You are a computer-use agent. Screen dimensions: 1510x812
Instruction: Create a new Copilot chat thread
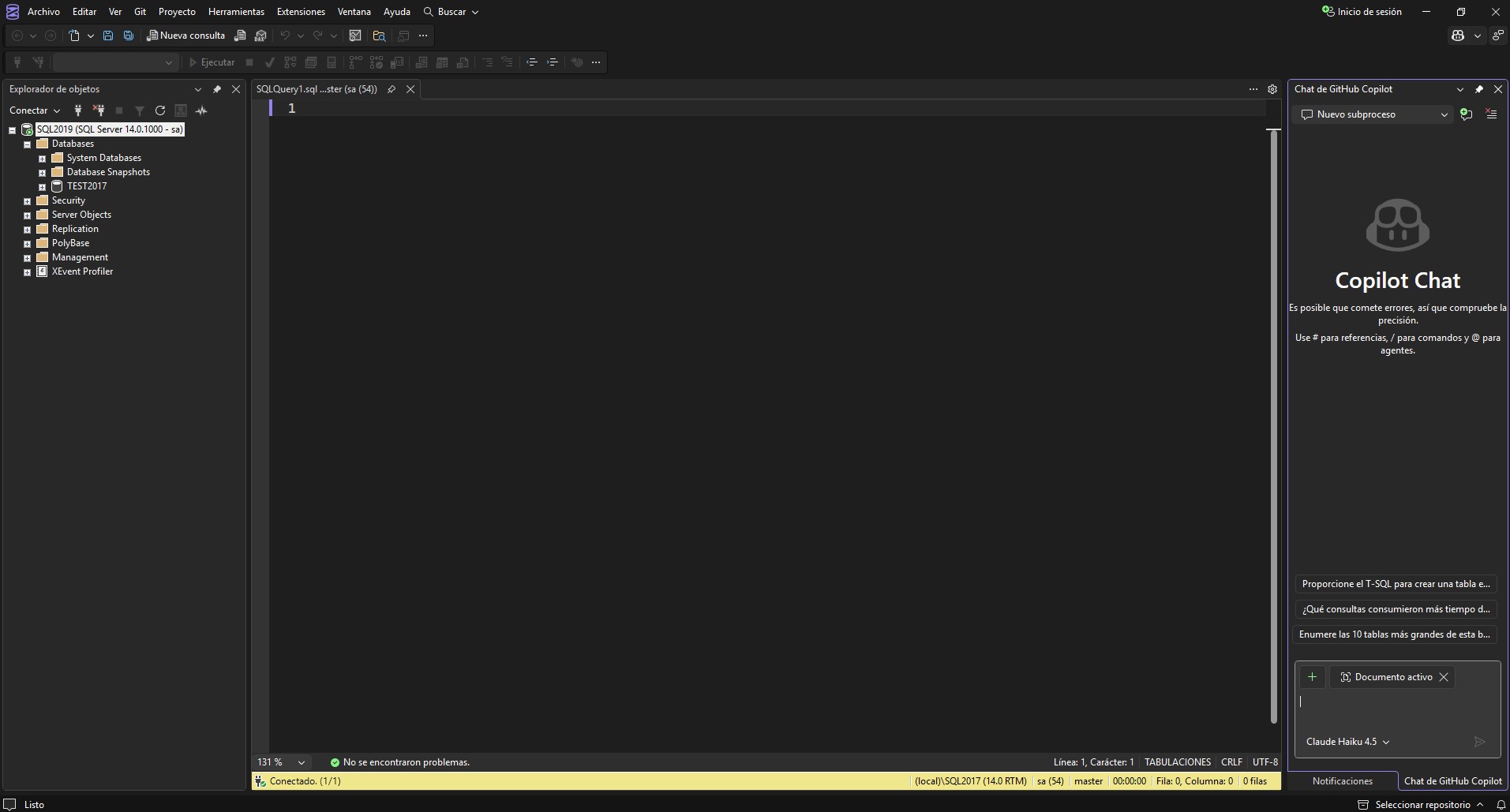point(1467,114)
